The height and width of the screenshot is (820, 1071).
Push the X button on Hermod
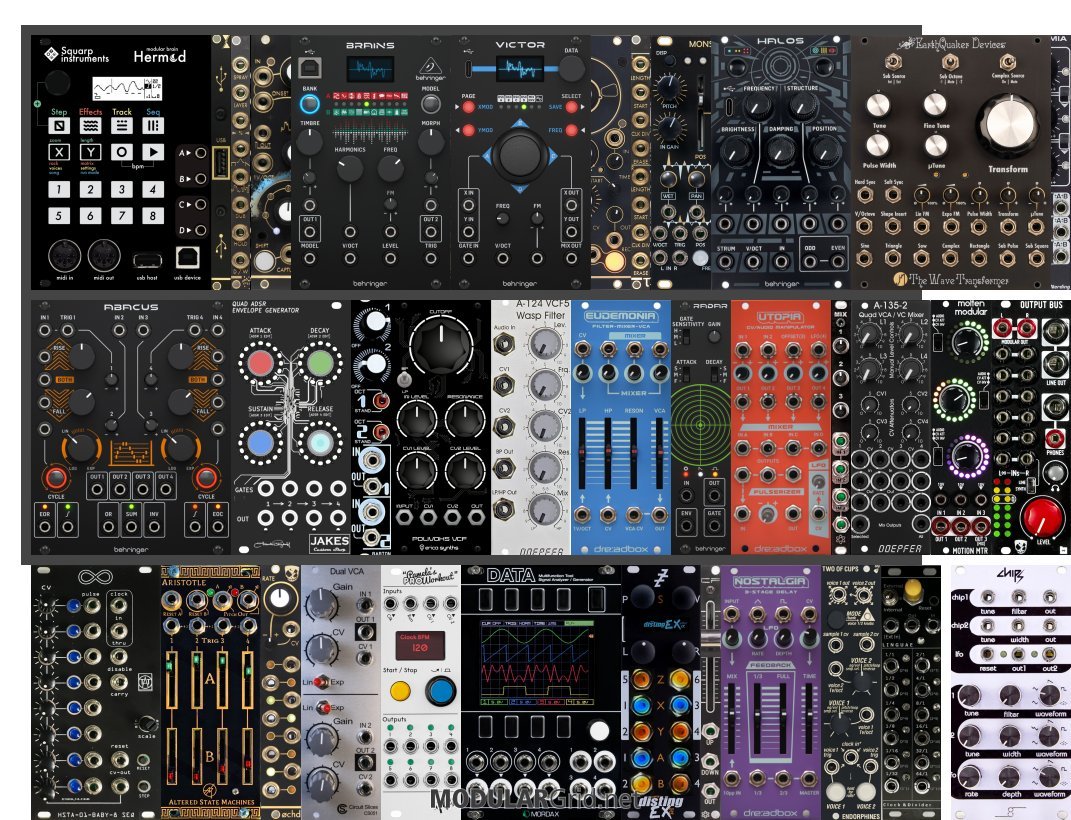coord(59,152)
